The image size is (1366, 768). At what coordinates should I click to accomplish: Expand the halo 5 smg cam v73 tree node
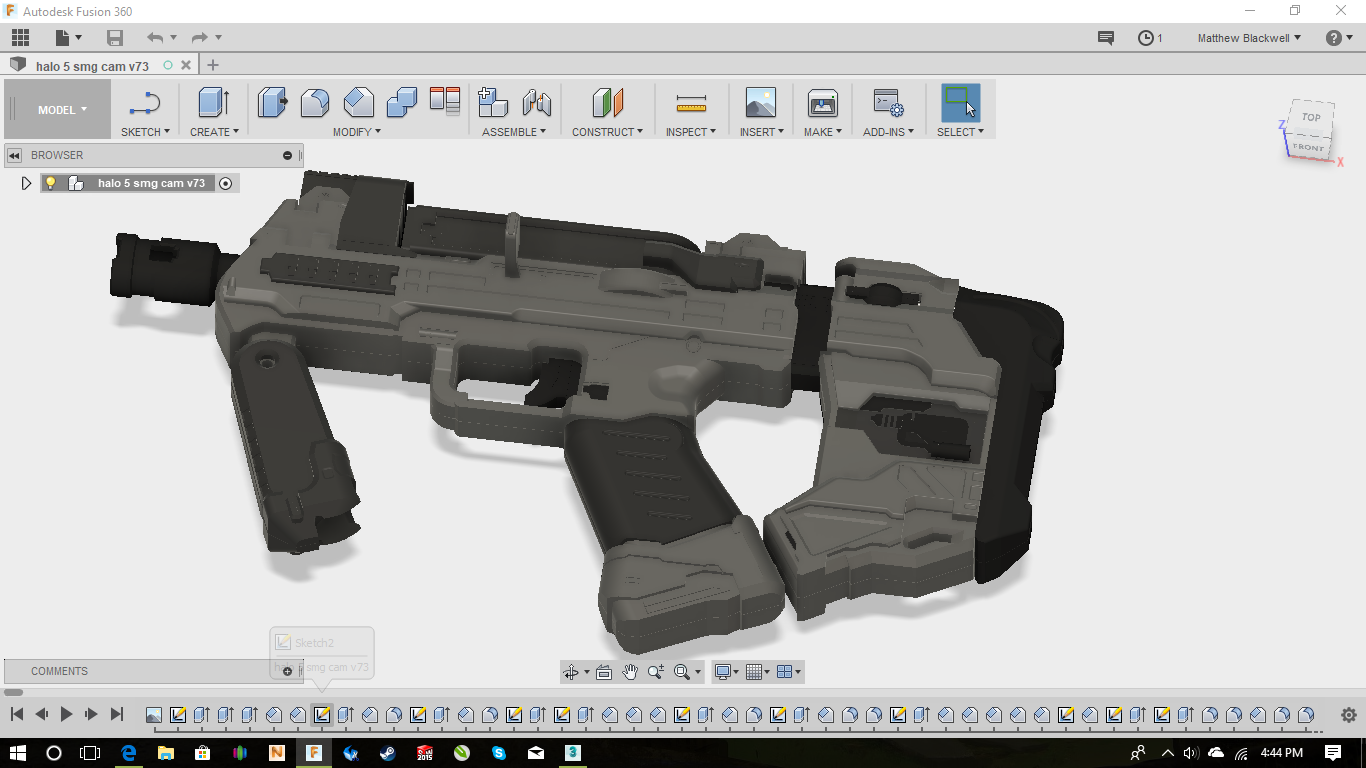tap(27, 183)
